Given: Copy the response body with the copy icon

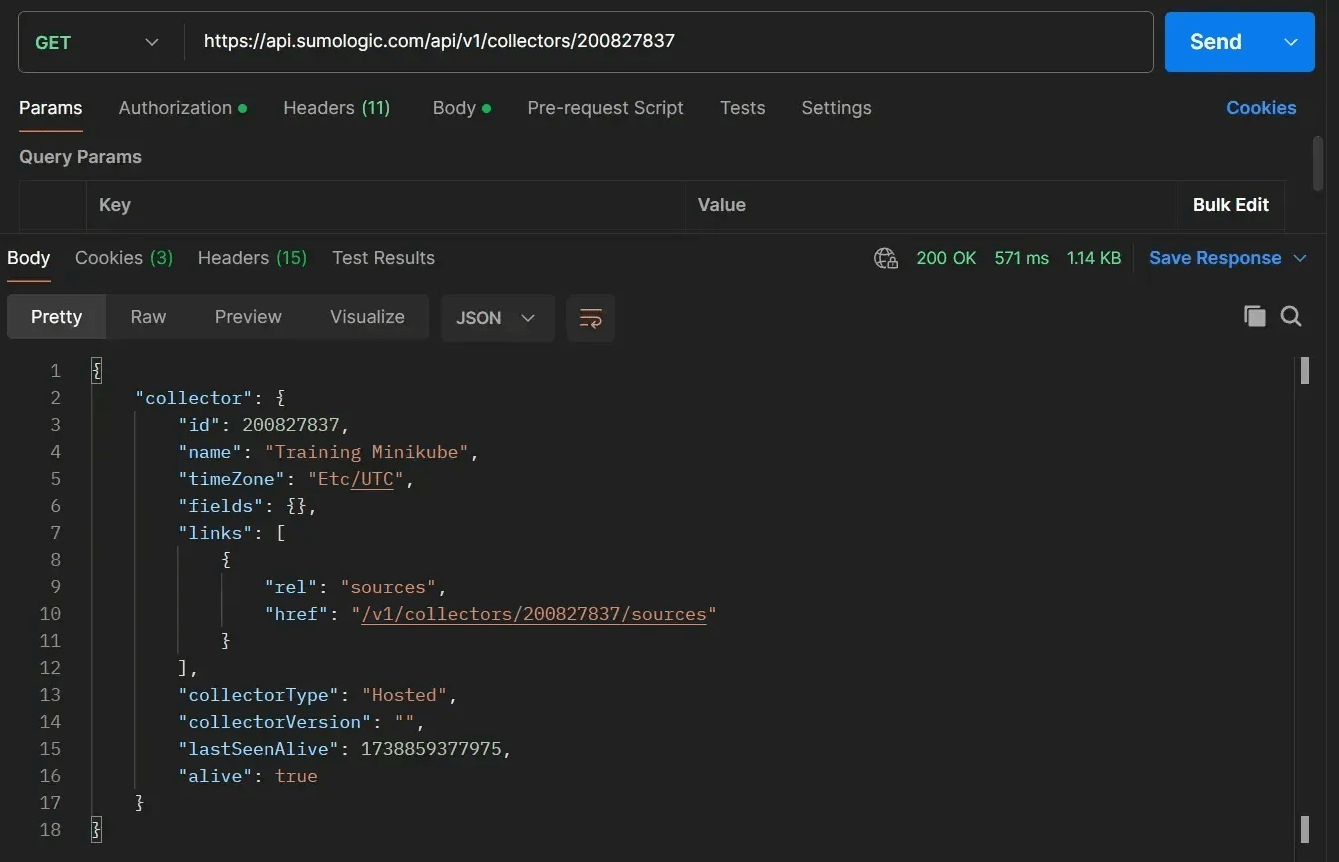Looking at the screenshot, I should pyautogui.click(x=1254, y=317).
